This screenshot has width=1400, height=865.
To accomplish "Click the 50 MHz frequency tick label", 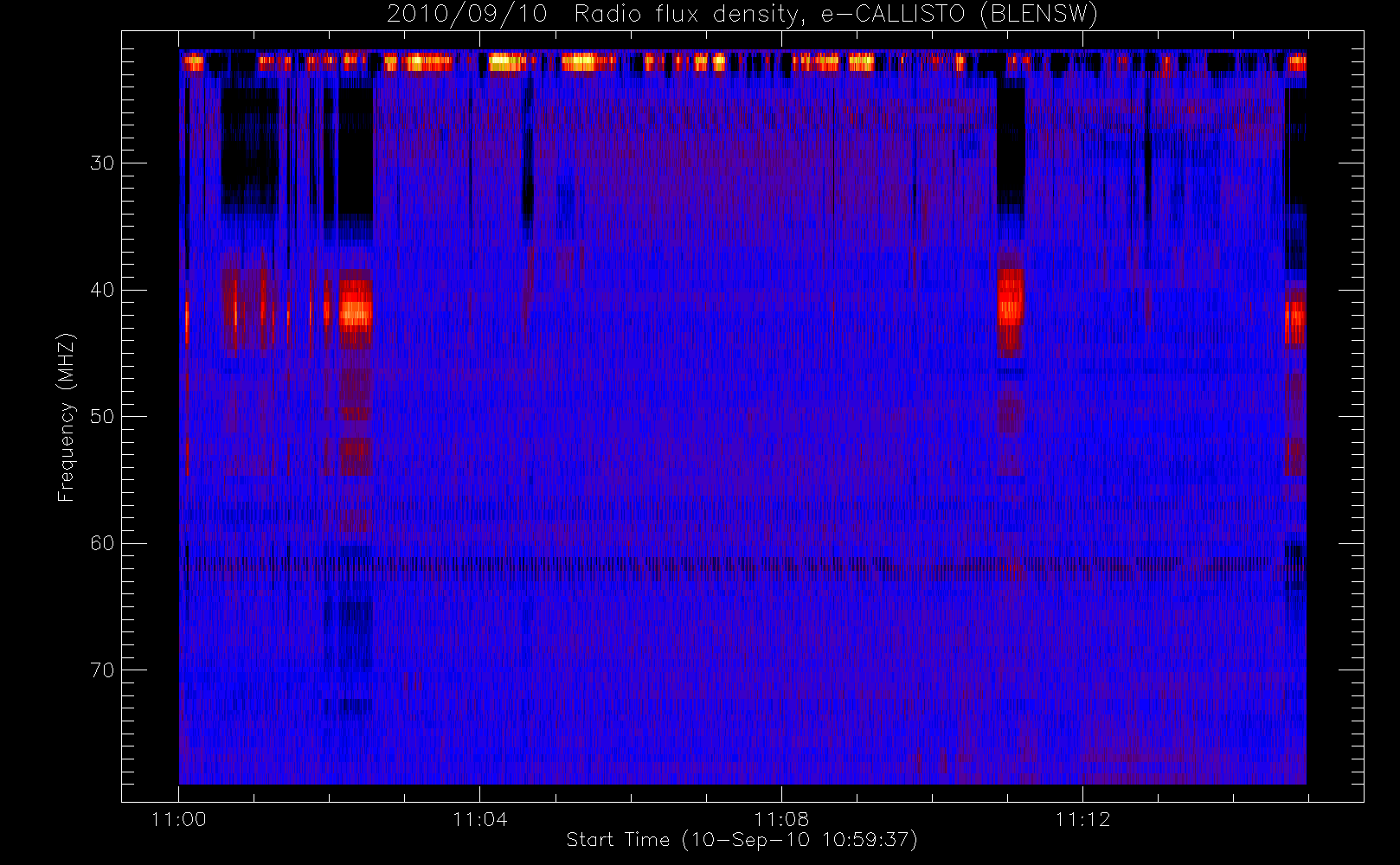I will tap(102, 417).
